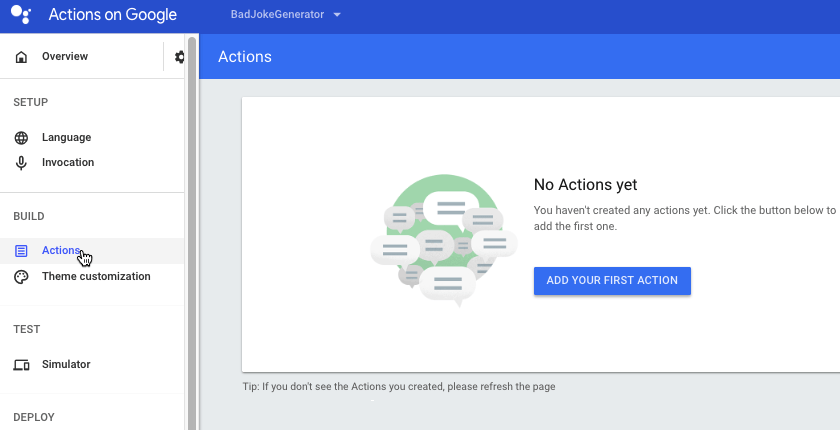Click the sidebar vertical scrollbar
This screenshot has width=840, height=430.
pos(192,232)
